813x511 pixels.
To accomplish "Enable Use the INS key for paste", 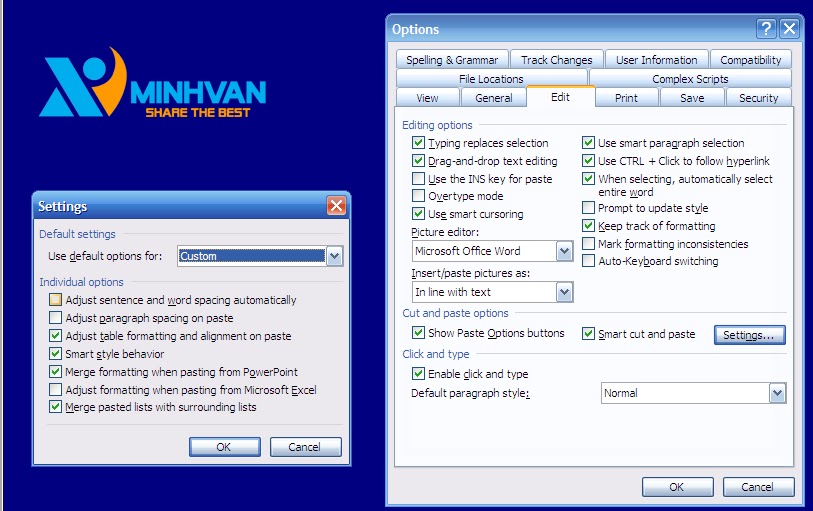I will 418,179.
